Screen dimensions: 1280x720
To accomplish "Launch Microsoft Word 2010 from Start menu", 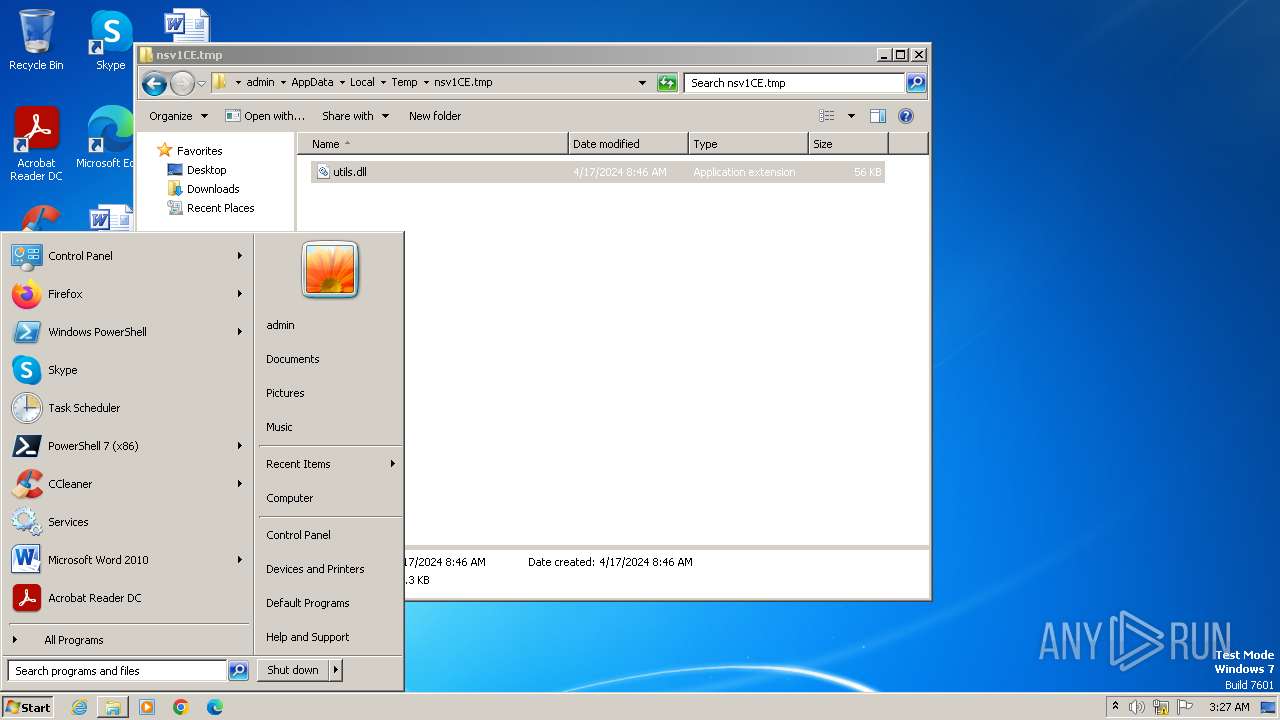I will tap(127, 560).
